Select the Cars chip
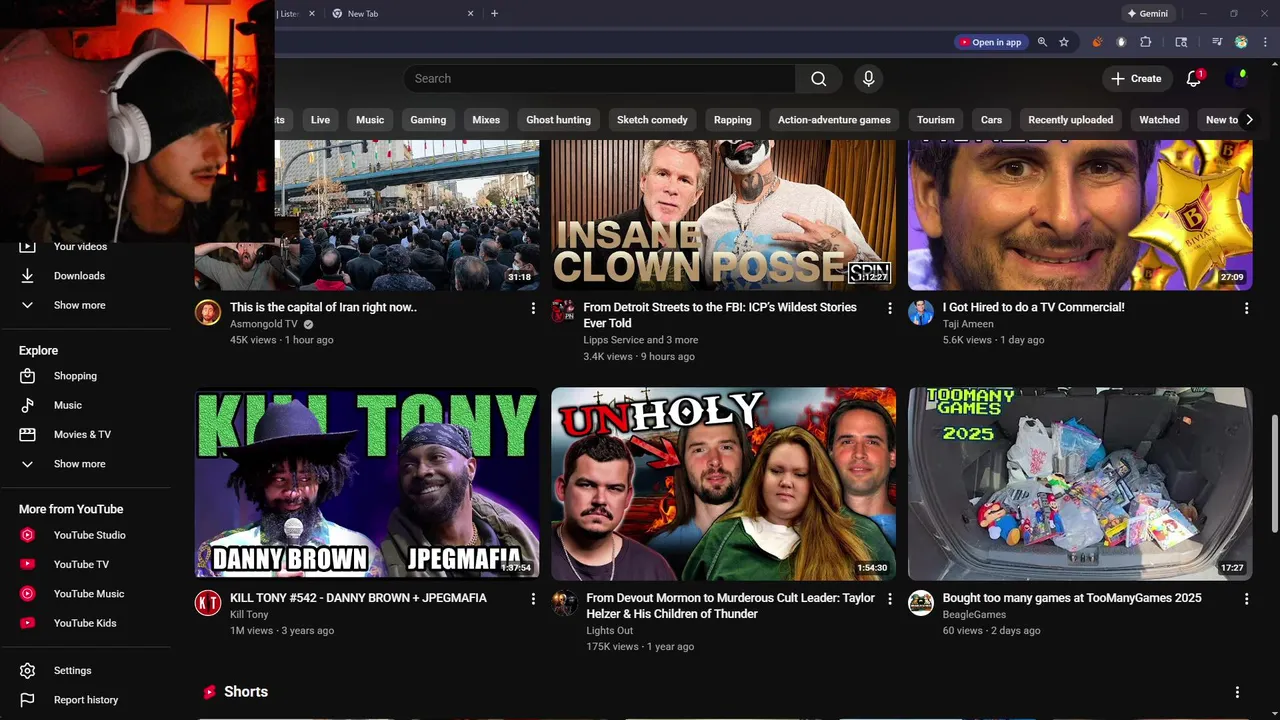 click(991, 120)
